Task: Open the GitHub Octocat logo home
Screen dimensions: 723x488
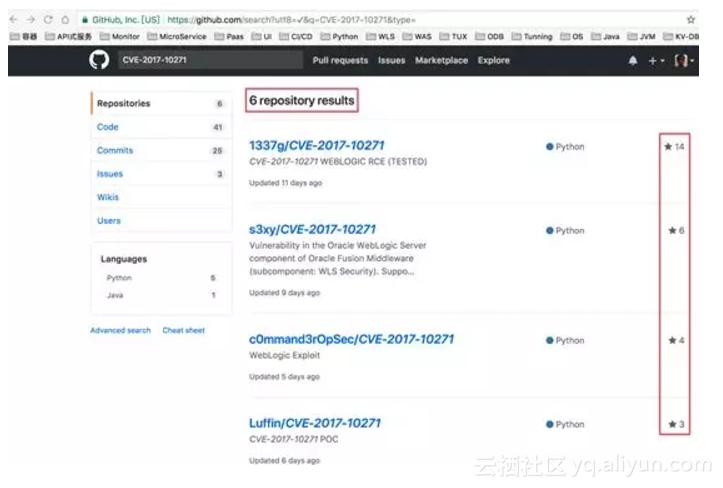Action: click(99, 60)
